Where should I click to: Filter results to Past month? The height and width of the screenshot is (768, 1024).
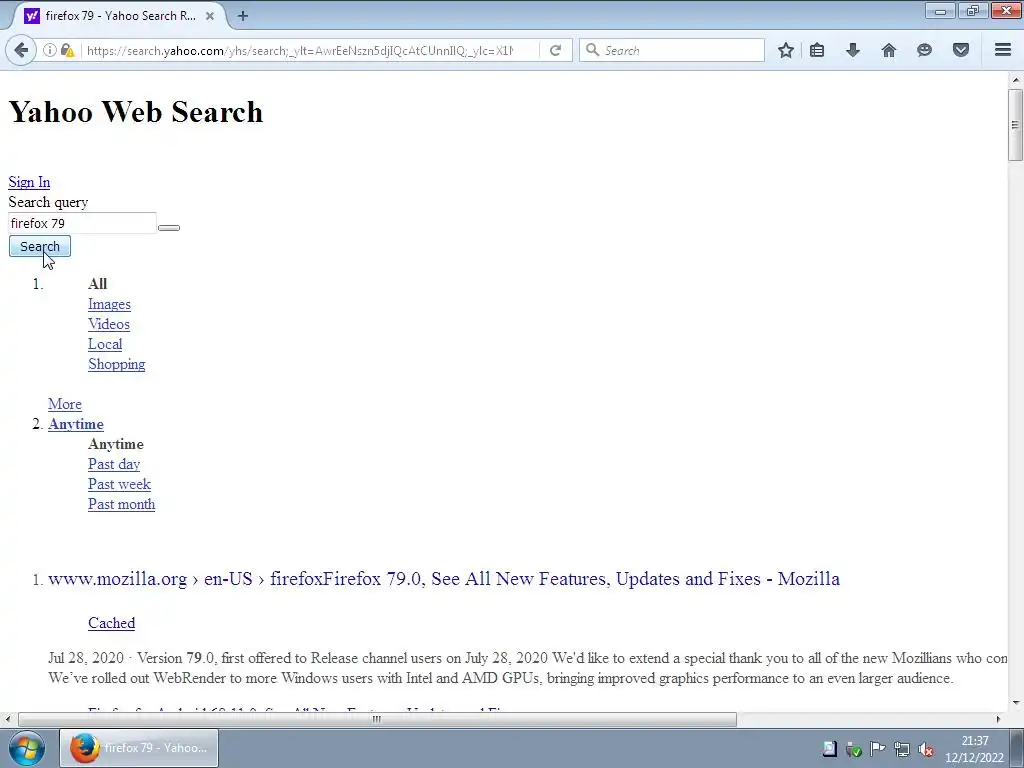(121, 504)
